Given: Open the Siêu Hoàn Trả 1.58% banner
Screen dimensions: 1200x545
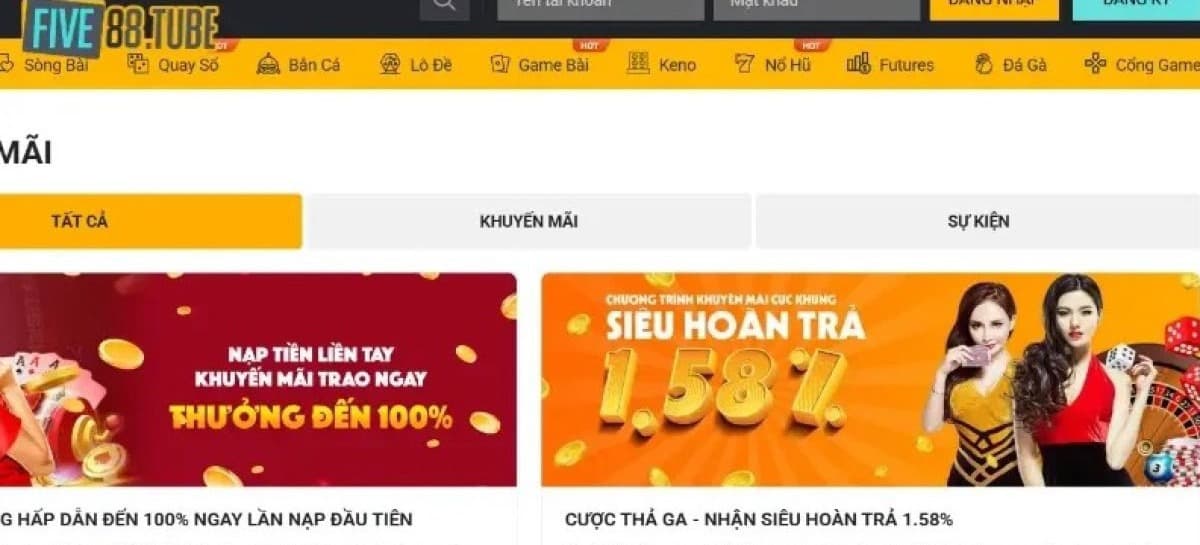Looking at the screenshot, I should 871,380.
